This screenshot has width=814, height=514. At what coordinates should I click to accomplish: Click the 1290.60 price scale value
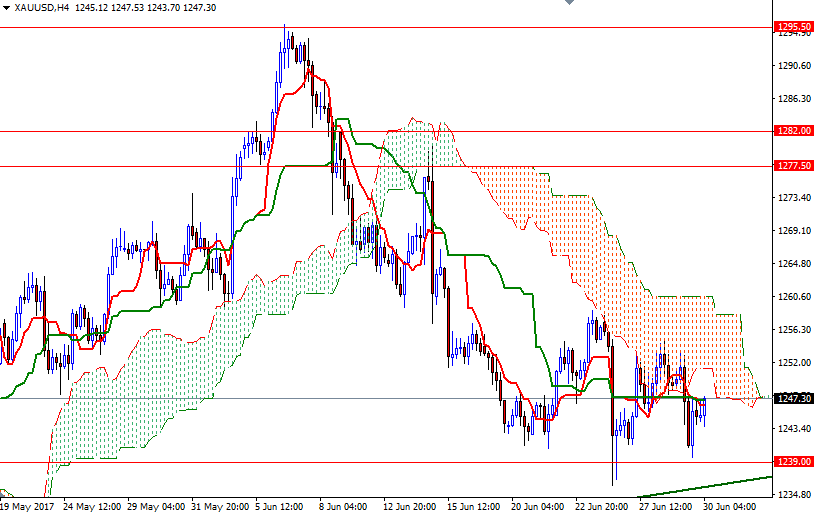click(x=794, y=66)
